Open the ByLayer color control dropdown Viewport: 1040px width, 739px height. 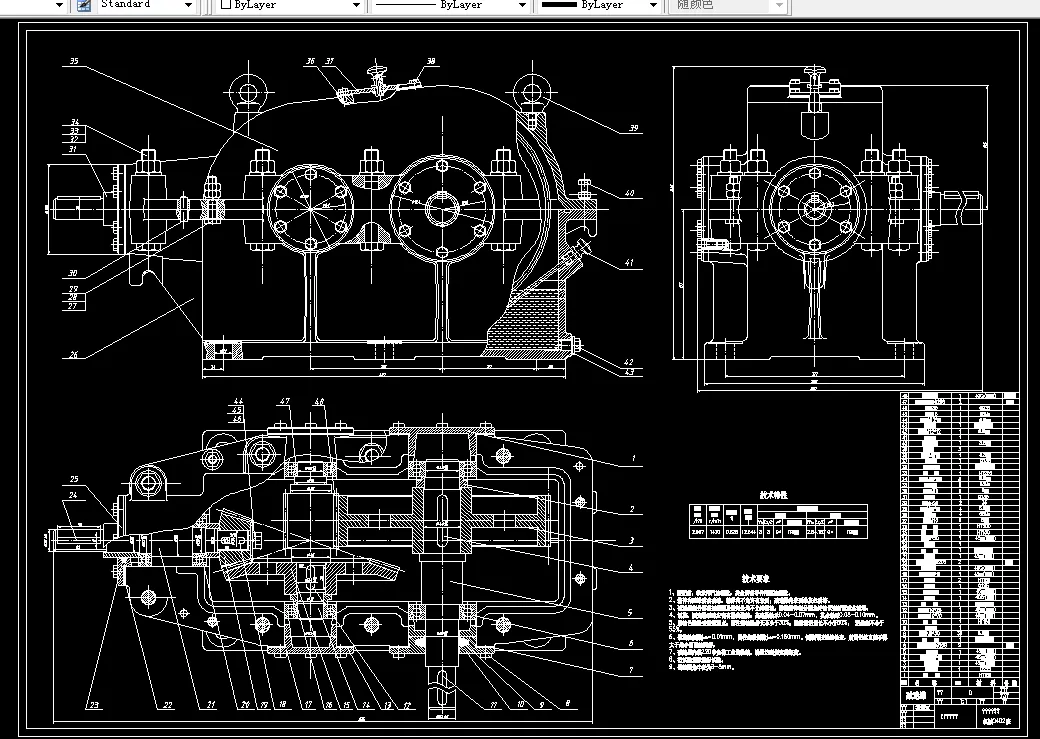[x=356, y=5]
